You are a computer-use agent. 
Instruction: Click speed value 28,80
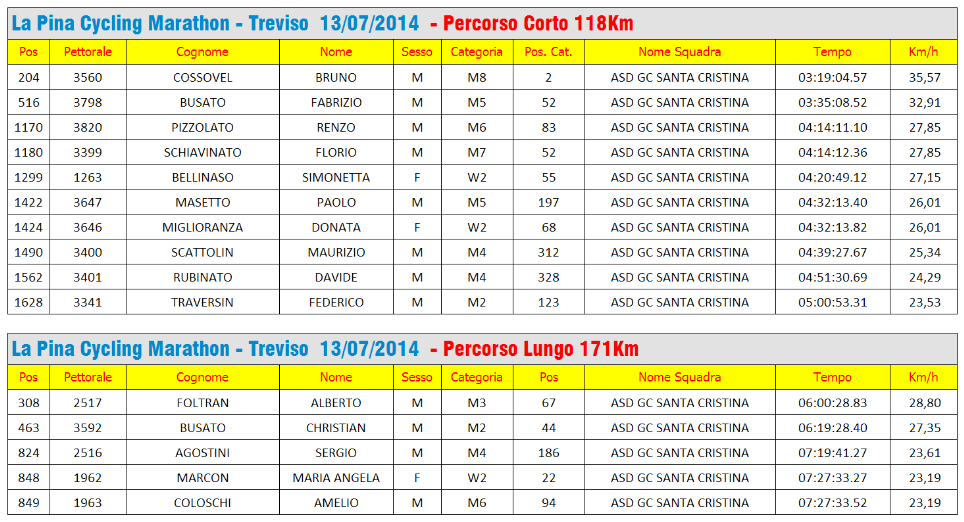(925, 403)
